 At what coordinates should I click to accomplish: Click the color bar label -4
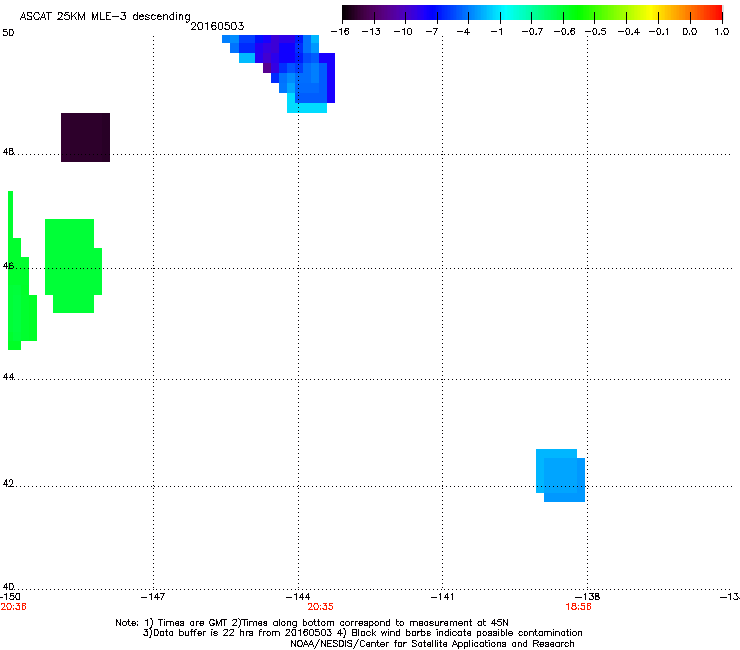463,32
